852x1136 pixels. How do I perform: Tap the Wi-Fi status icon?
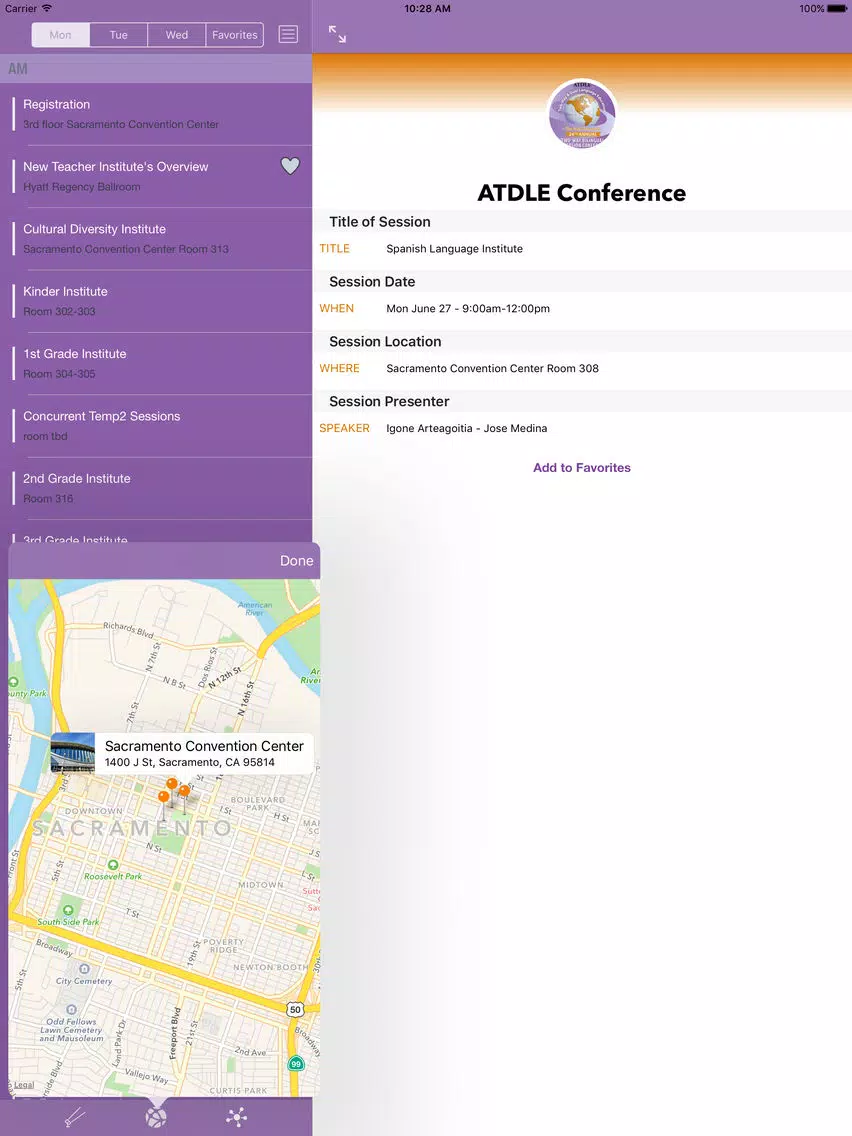pyautogui.click(x=47, y=9)
